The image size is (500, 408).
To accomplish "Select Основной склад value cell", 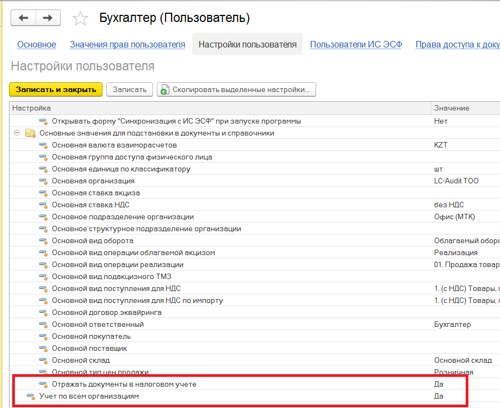I will 463,361.
